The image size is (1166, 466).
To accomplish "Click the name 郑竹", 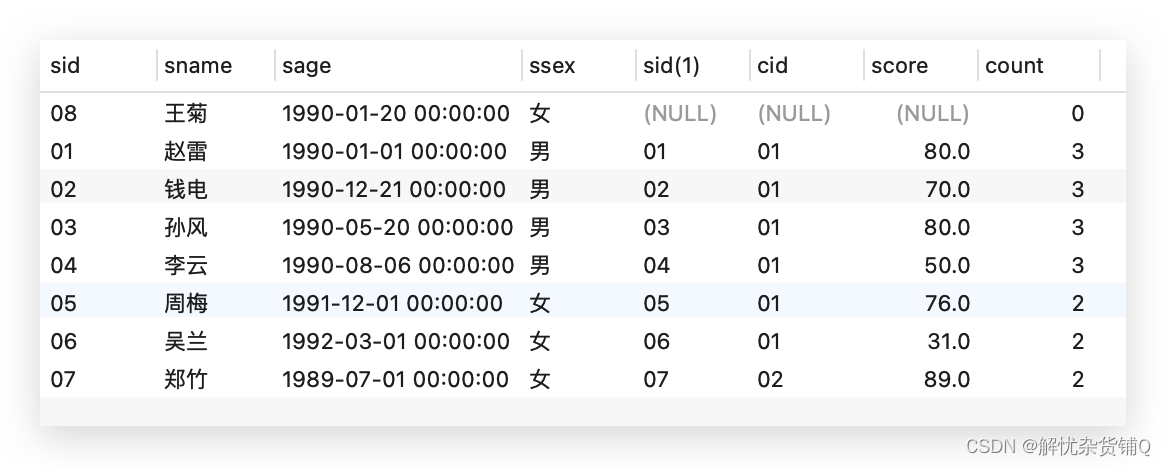I will [x=186, y=379].
